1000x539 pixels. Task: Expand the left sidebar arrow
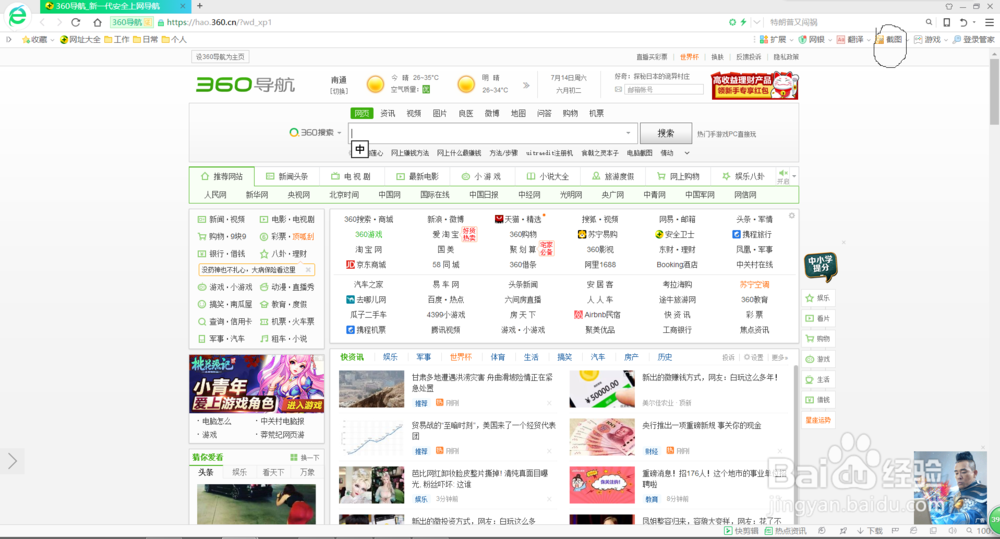click(12, 461)
